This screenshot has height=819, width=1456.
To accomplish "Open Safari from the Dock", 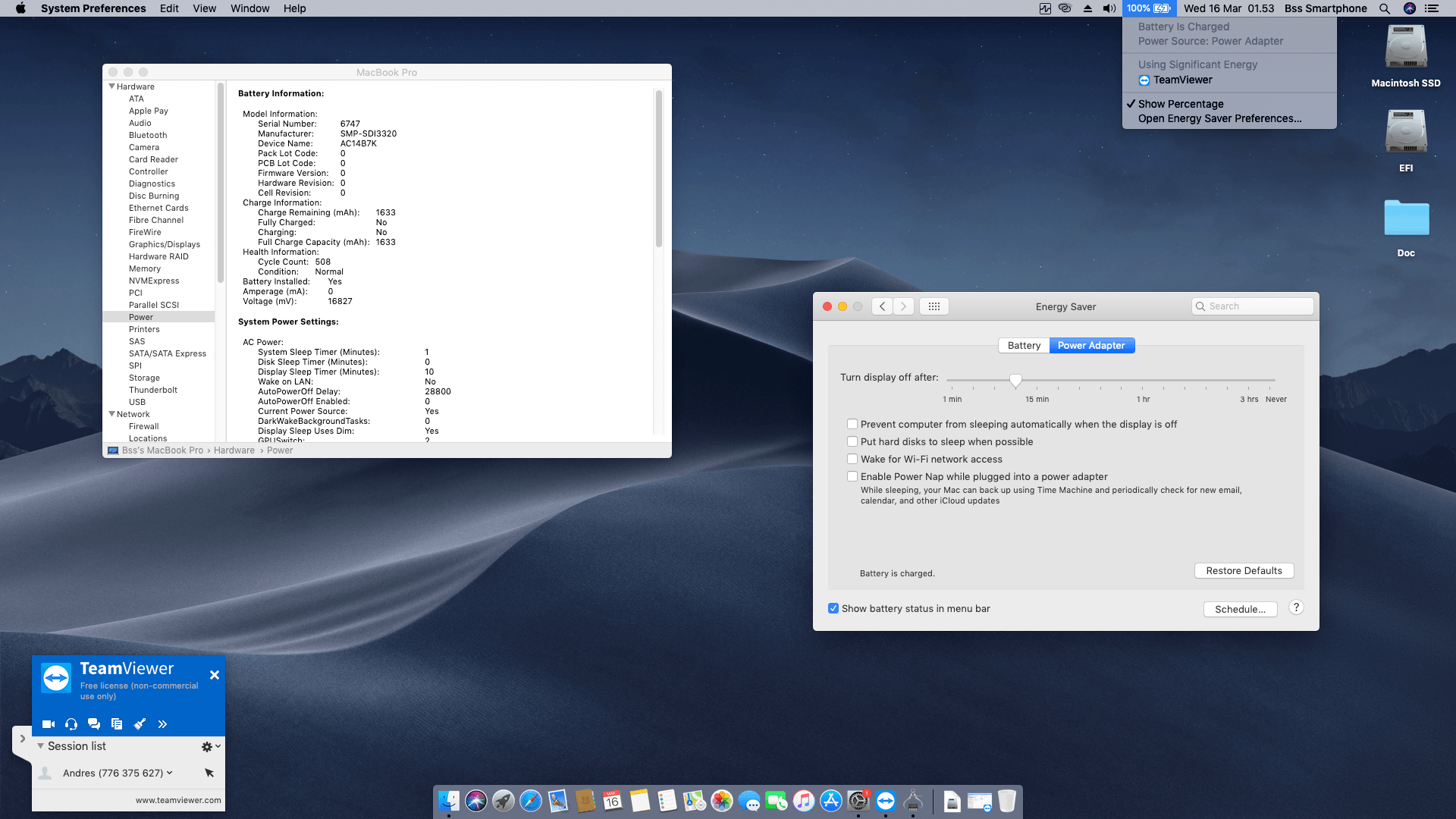I will 531,801.
